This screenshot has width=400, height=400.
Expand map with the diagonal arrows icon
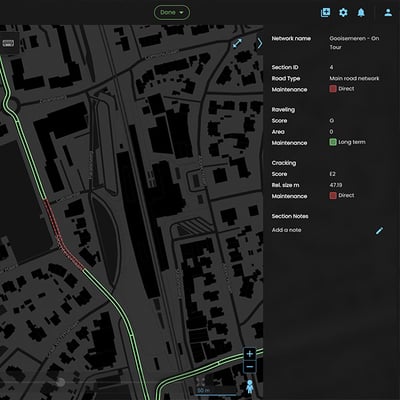click(x=237, y=43)
